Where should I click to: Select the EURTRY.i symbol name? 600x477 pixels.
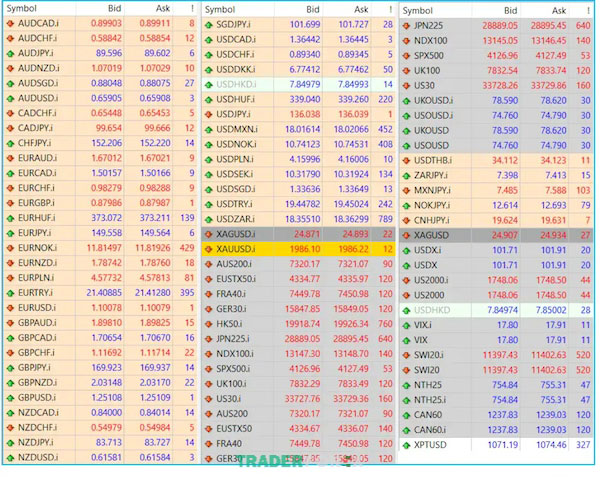(x=36, y=293)
